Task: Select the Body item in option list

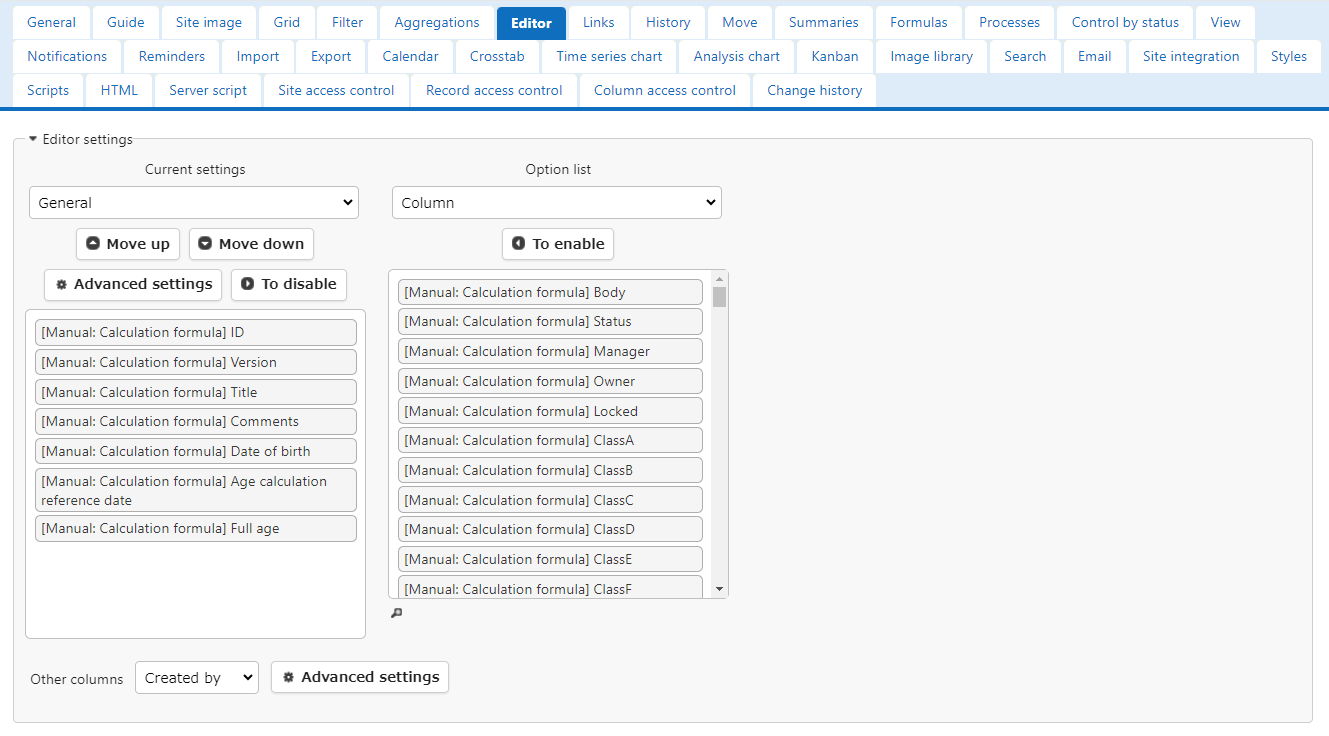Action: tap(550, 292)
